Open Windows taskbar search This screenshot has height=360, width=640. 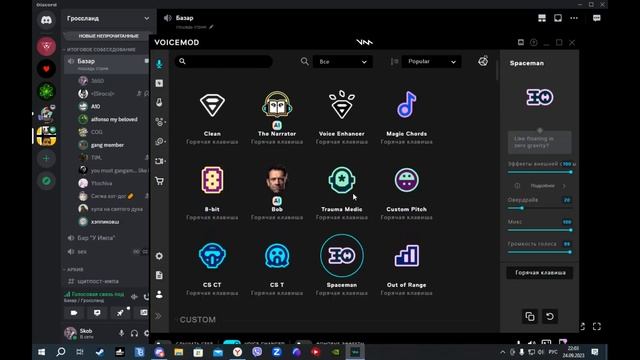coord(61,352)
